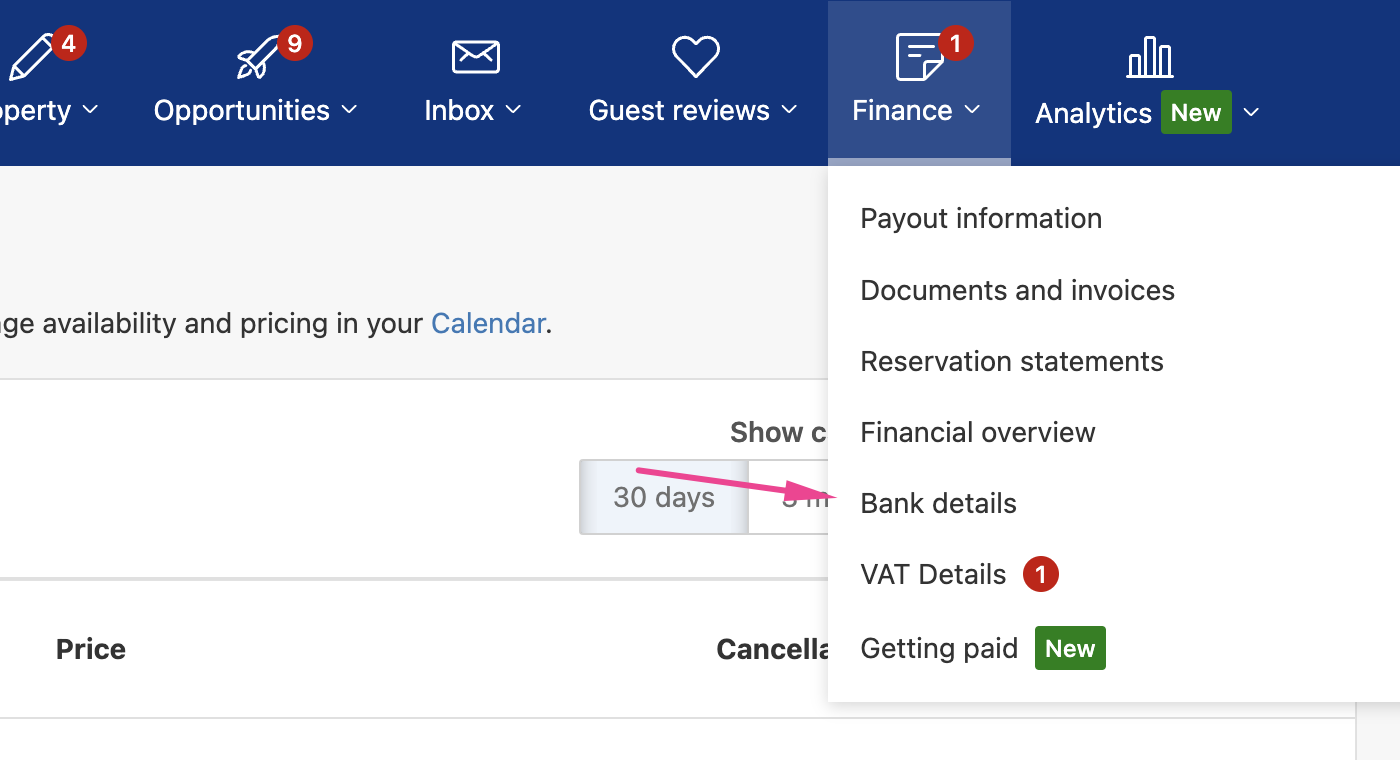Click the Guest reviews heart icon
Viewport: 1400px width, 760px height.
(x=695, y=57)
